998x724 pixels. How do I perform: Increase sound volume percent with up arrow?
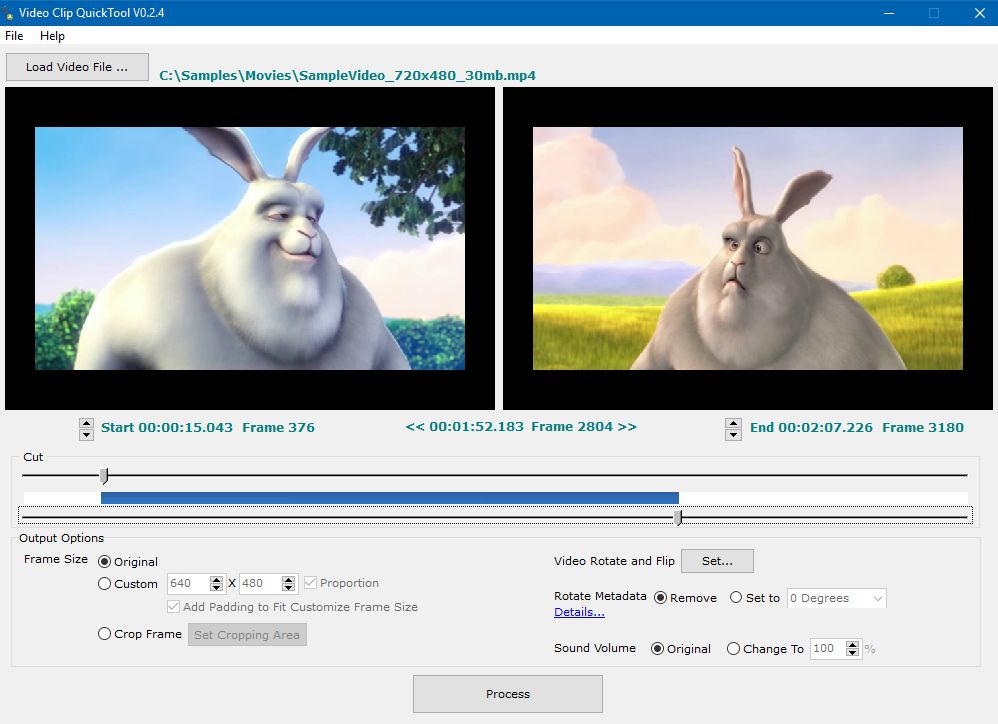(852, 644)
